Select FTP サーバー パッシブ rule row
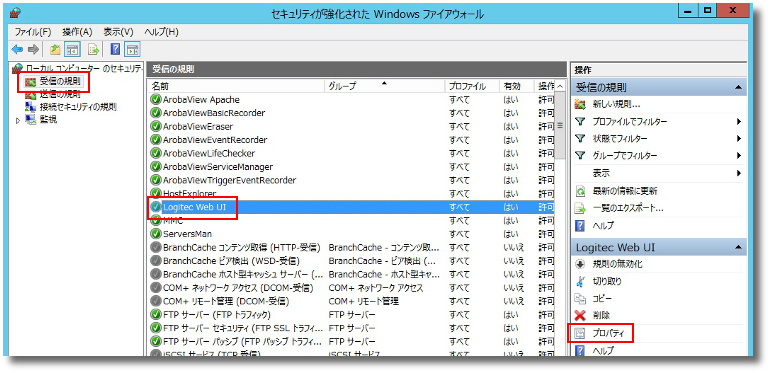The image size is (770, 373). (351, 341)
